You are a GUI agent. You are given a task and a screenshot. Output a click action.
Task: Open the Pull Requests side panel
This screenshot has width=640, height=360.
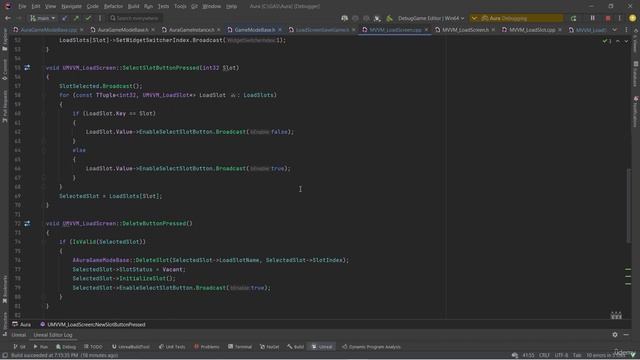click(x=5, y=106)
